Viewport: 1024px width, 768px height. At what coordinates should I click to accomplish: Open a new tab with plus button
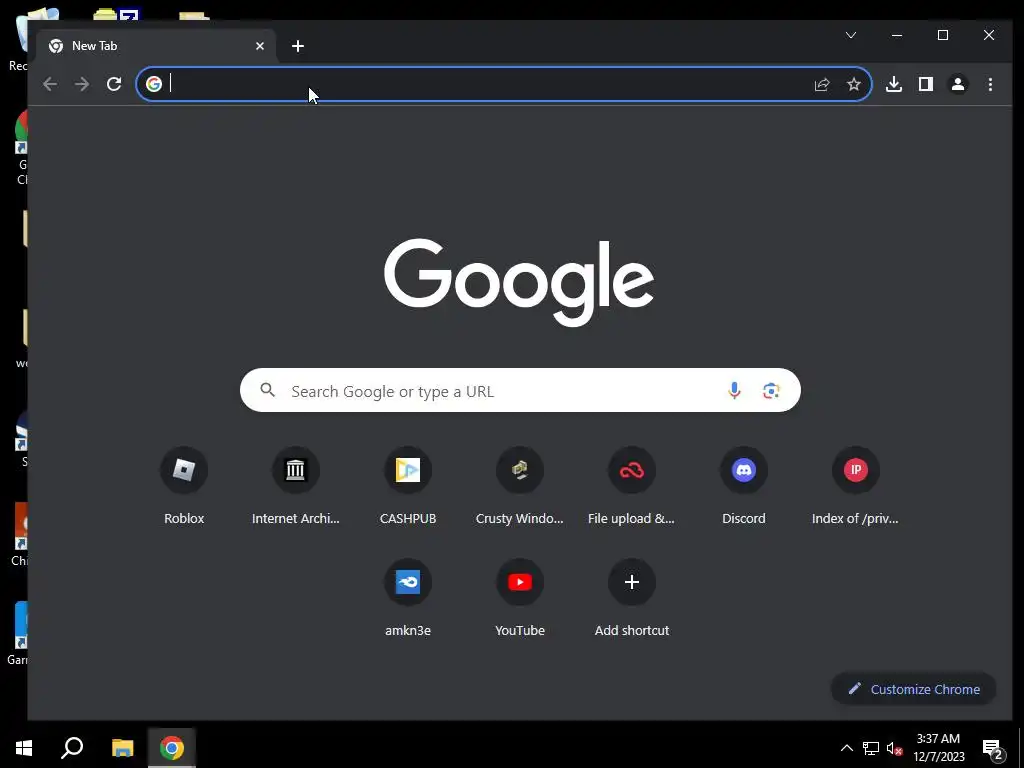click(x=298, y=46)
